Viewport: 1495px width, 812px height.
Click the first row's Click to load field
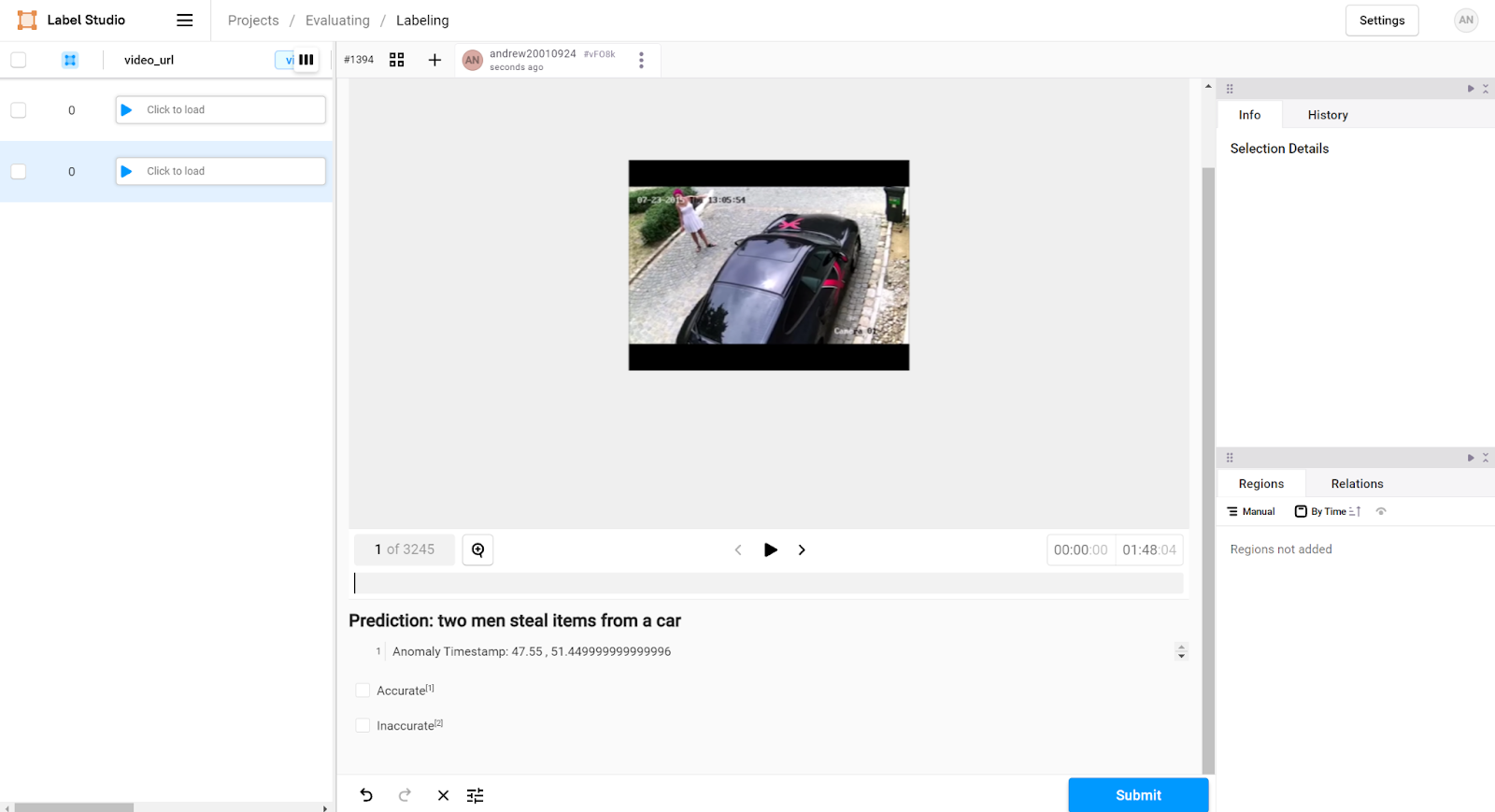point(221,110)
